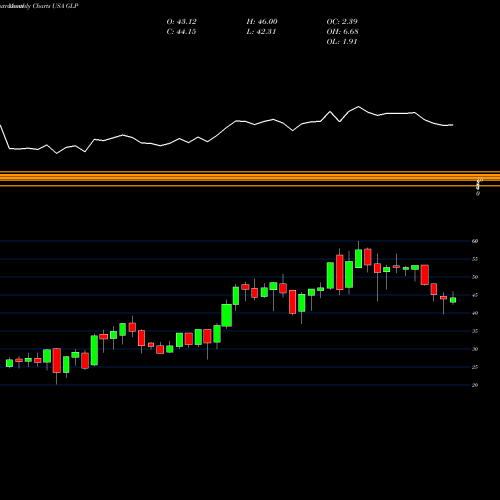Click the 50 price axis label
500x500 pixels.
coord(475,277)
